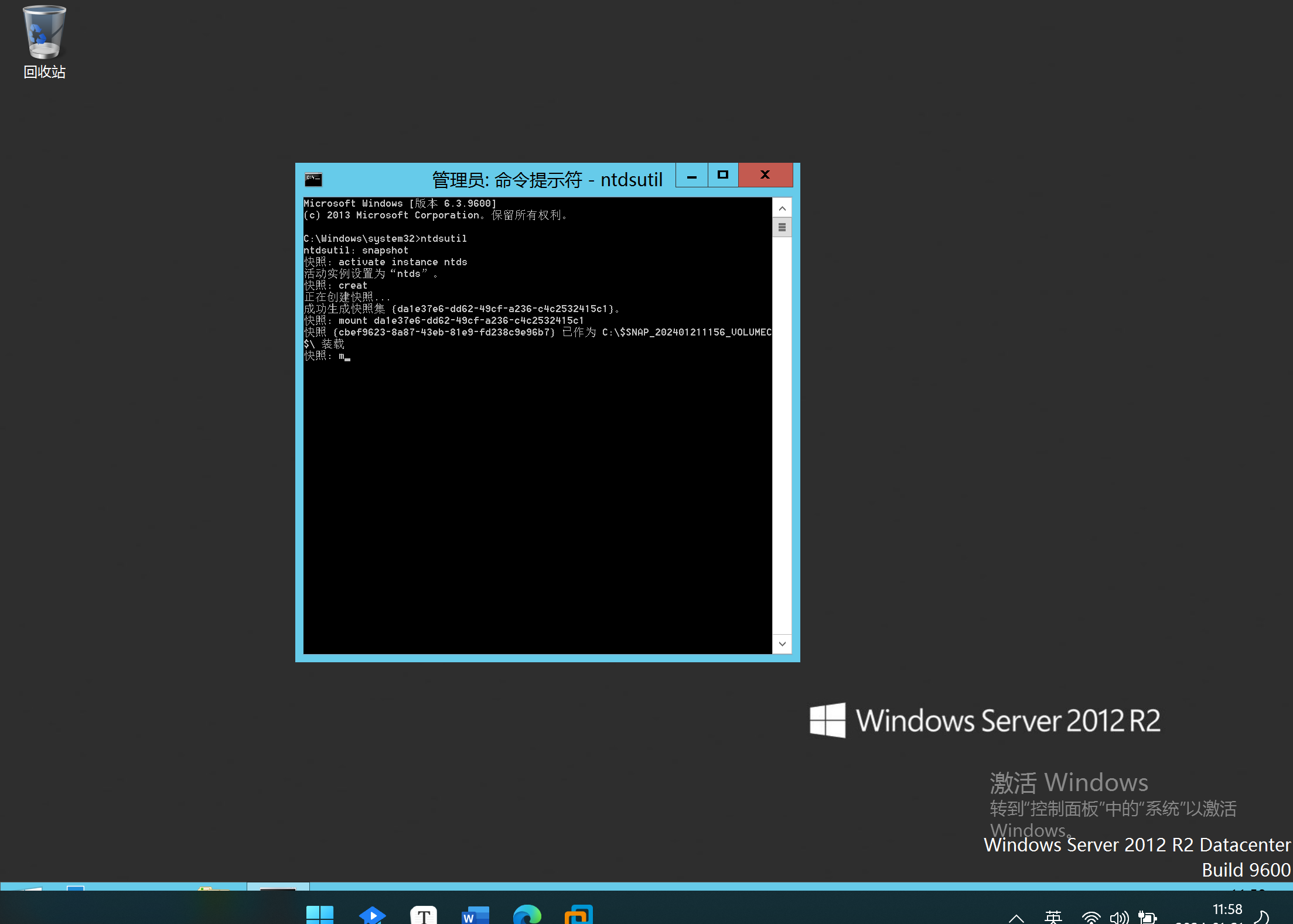This screenshot has width=1293, height=924.
Task: Launch Microsoft Edge from the taskbar
Action: point(527,915)
